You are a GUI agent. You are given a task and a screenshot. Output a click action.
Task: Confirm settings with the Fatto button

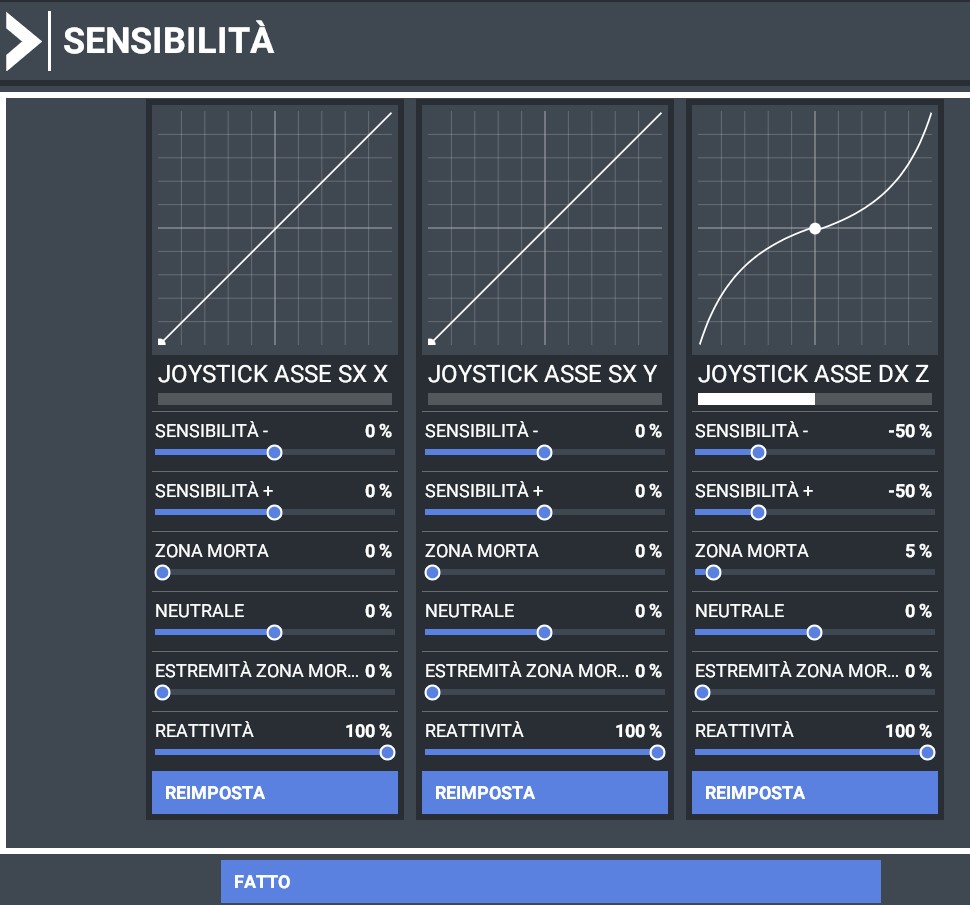tap(551, 881)
